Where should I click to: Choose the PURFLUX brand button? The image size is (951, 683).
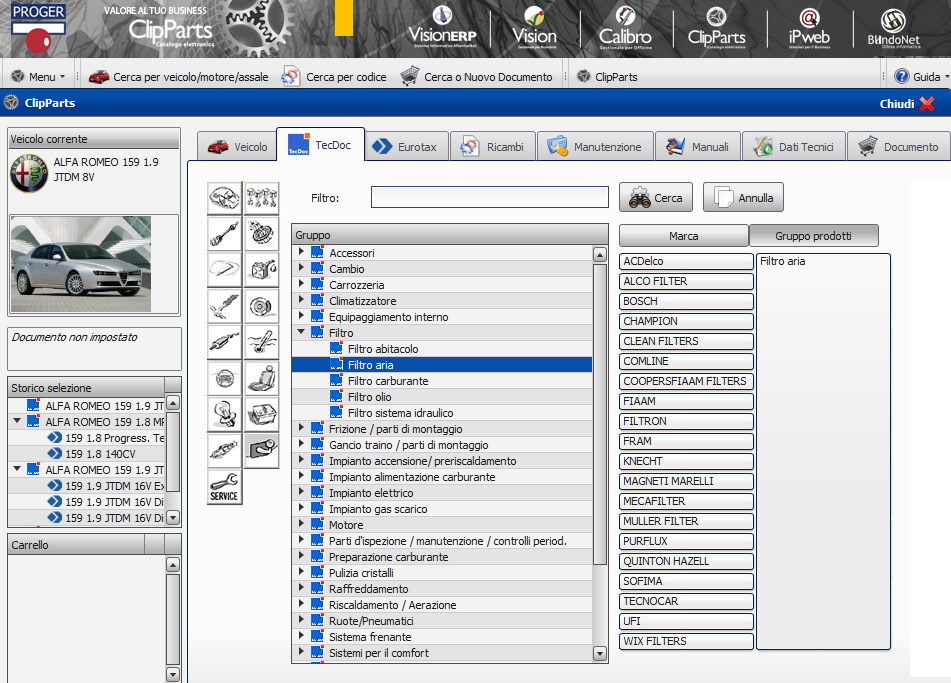[x=687, y=542]
